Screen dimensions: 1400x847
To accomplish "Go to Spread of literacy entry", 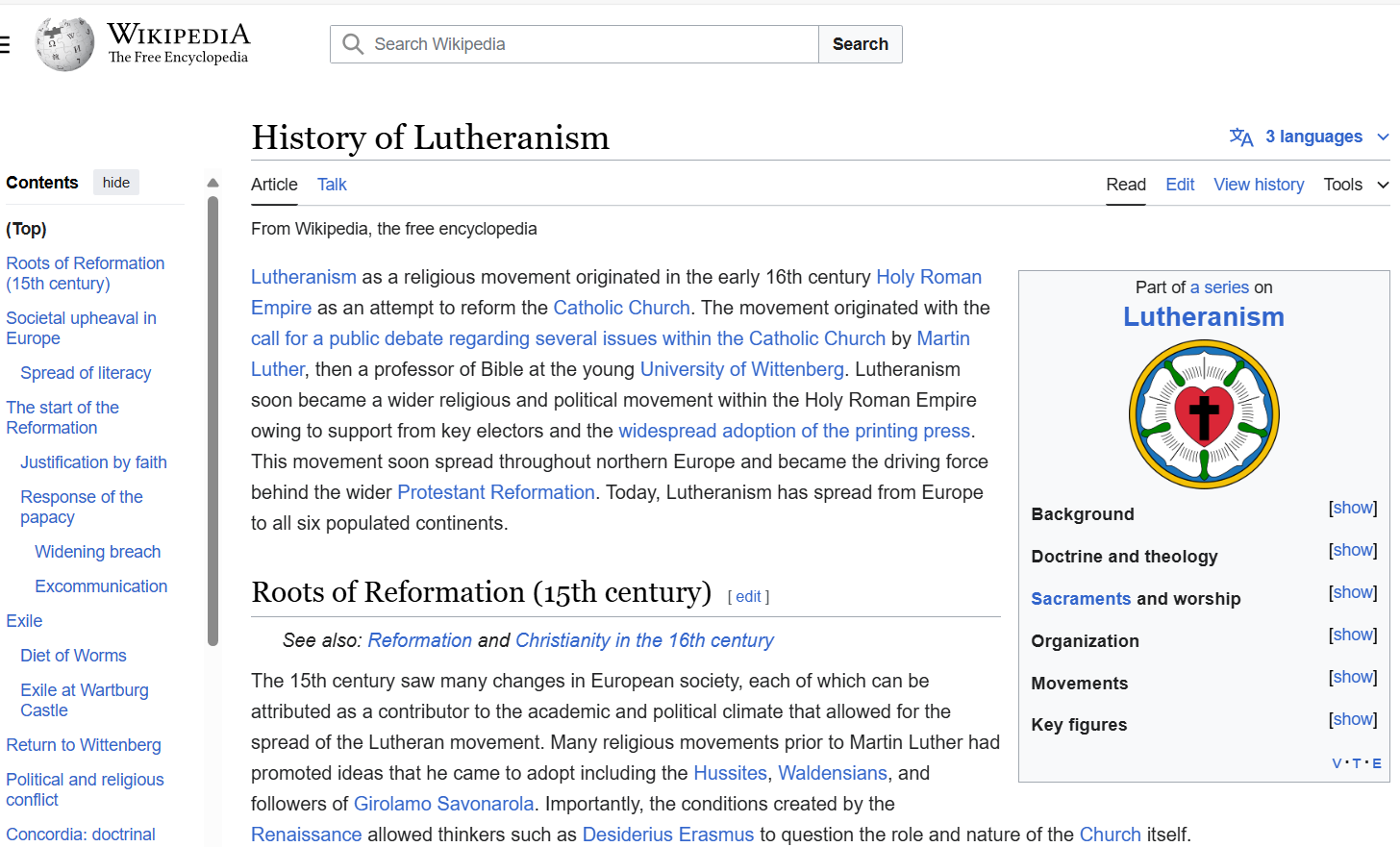I will pos(86,373).
